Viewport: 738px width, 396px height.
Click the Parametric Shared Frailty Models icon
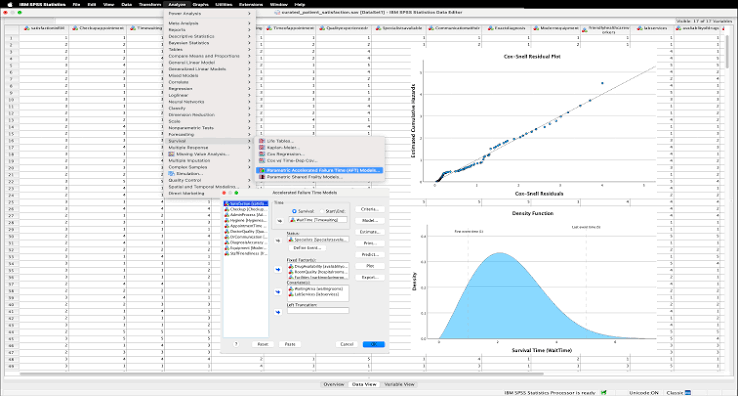pyautogui.click(x=262, y=177)
